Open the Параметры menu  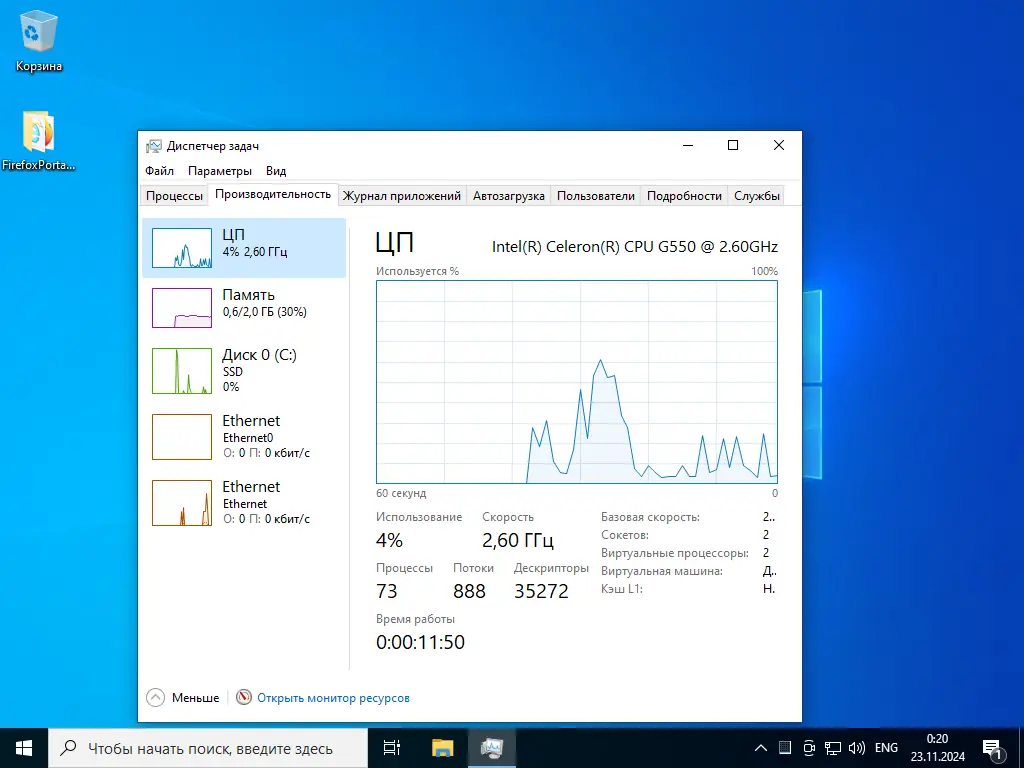(219, 170)
